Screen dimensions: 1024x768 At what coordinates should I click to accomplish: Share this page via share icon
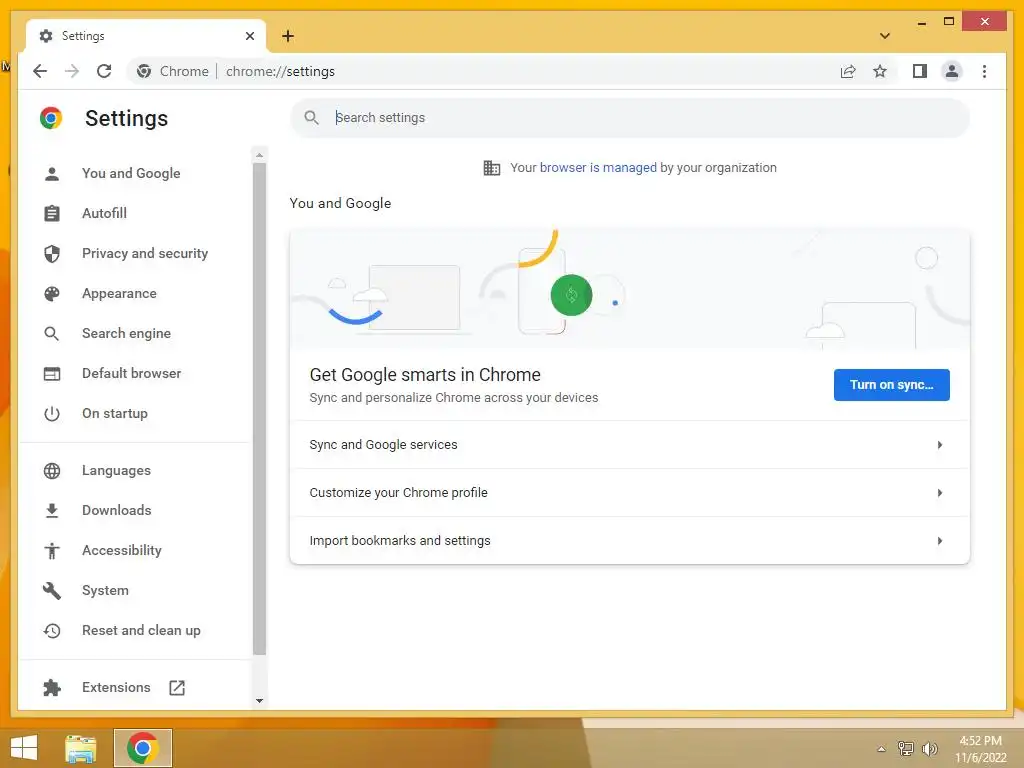pos(848,71)
